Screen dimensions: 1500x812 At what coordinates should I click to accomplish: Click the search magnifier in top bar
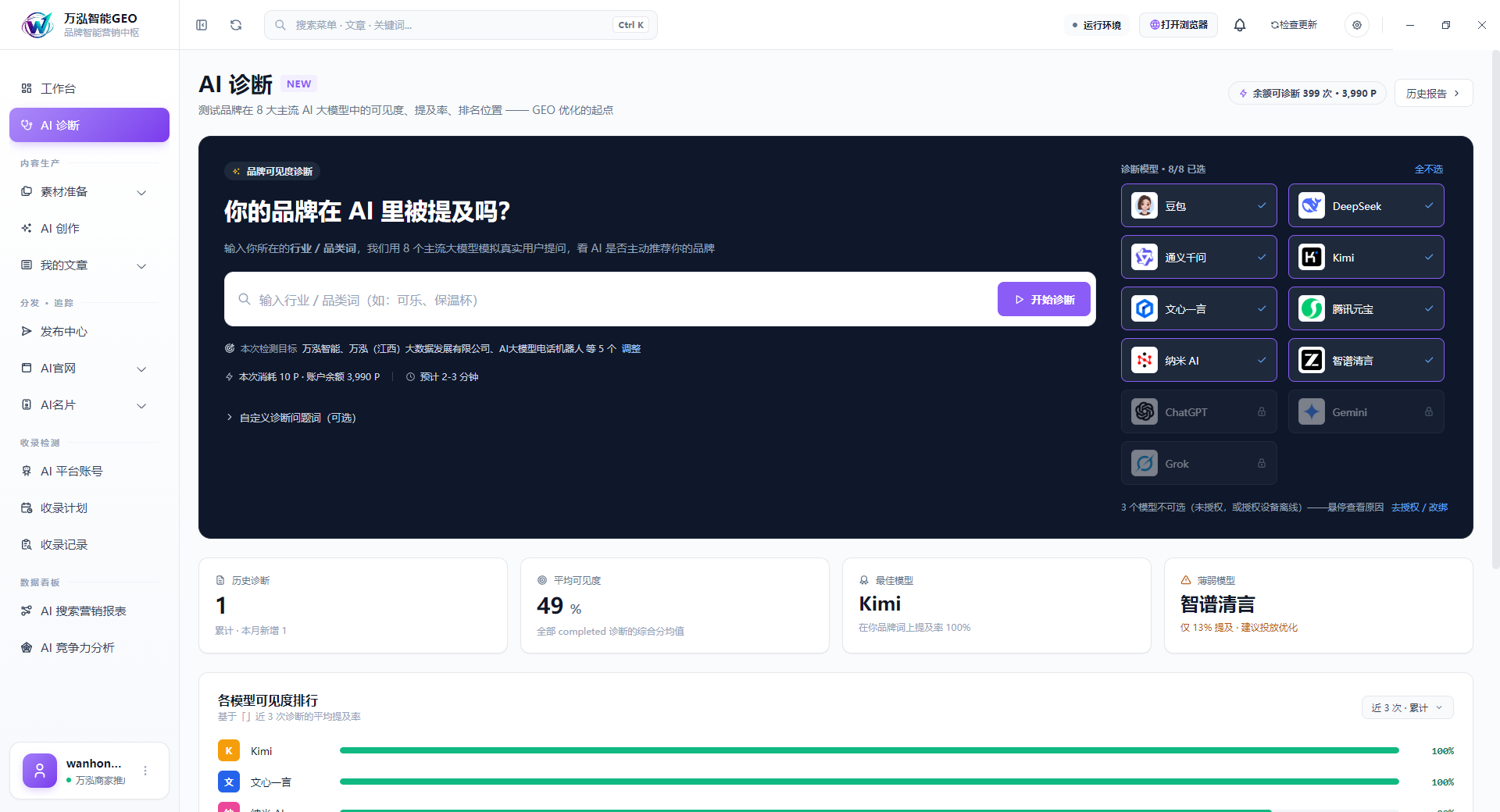(x=280, y=25)
